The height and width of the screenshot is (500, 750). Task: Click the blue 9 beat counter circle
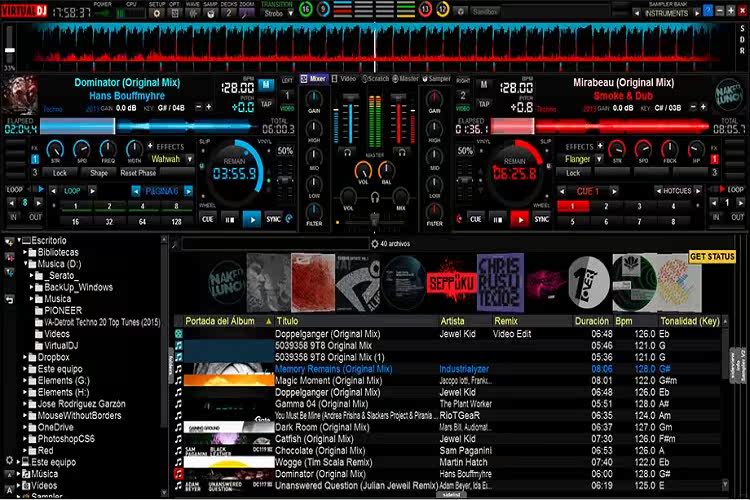coord(324,9)
